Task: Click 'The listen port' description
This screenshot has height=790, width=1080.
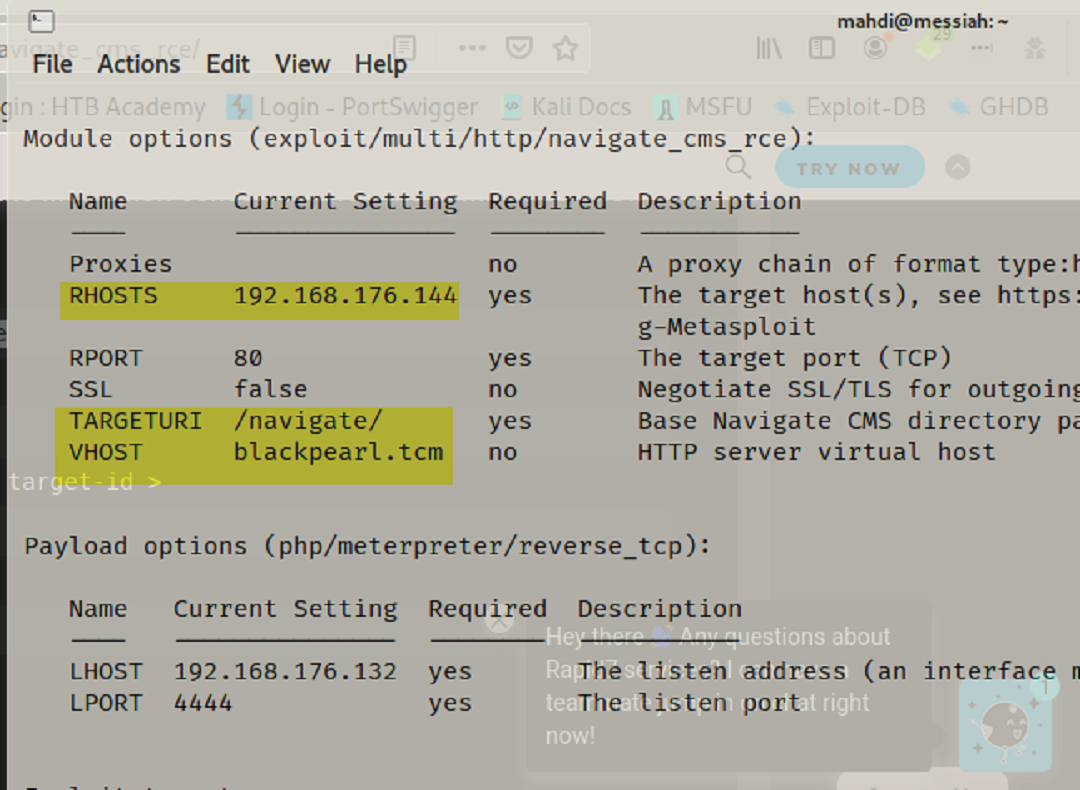Action: pos(689,703)
